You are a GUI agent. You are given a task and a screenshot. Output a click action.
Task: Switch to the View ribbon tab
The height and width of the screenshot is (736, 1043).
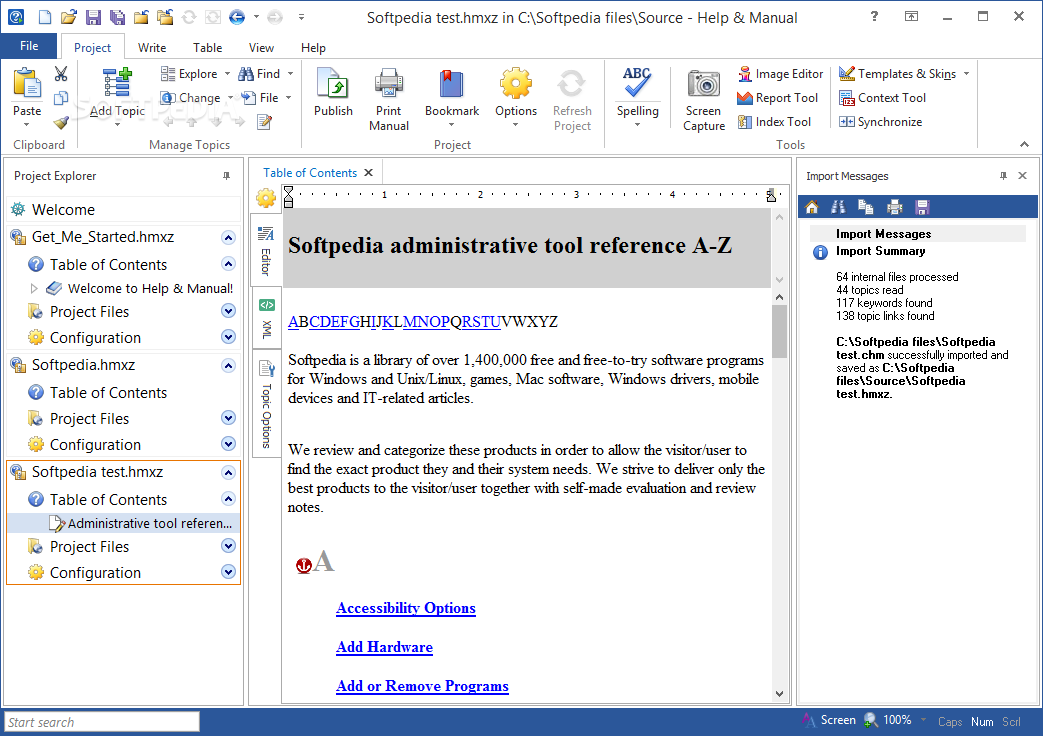261,48
